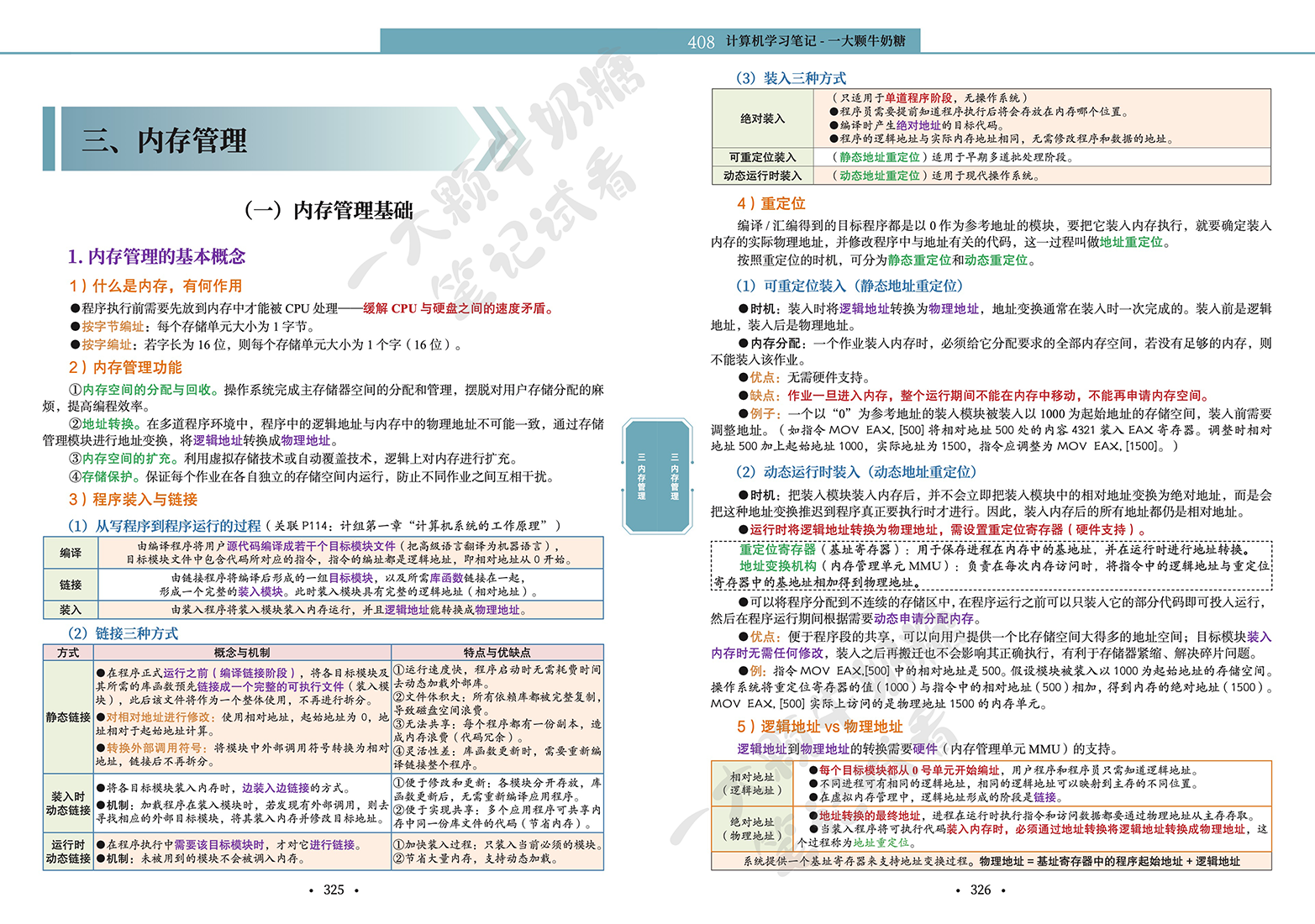The image size is (1315, 924).
Task: Click the '装入时动态链接' row label
Action: (x=68, y=803)
